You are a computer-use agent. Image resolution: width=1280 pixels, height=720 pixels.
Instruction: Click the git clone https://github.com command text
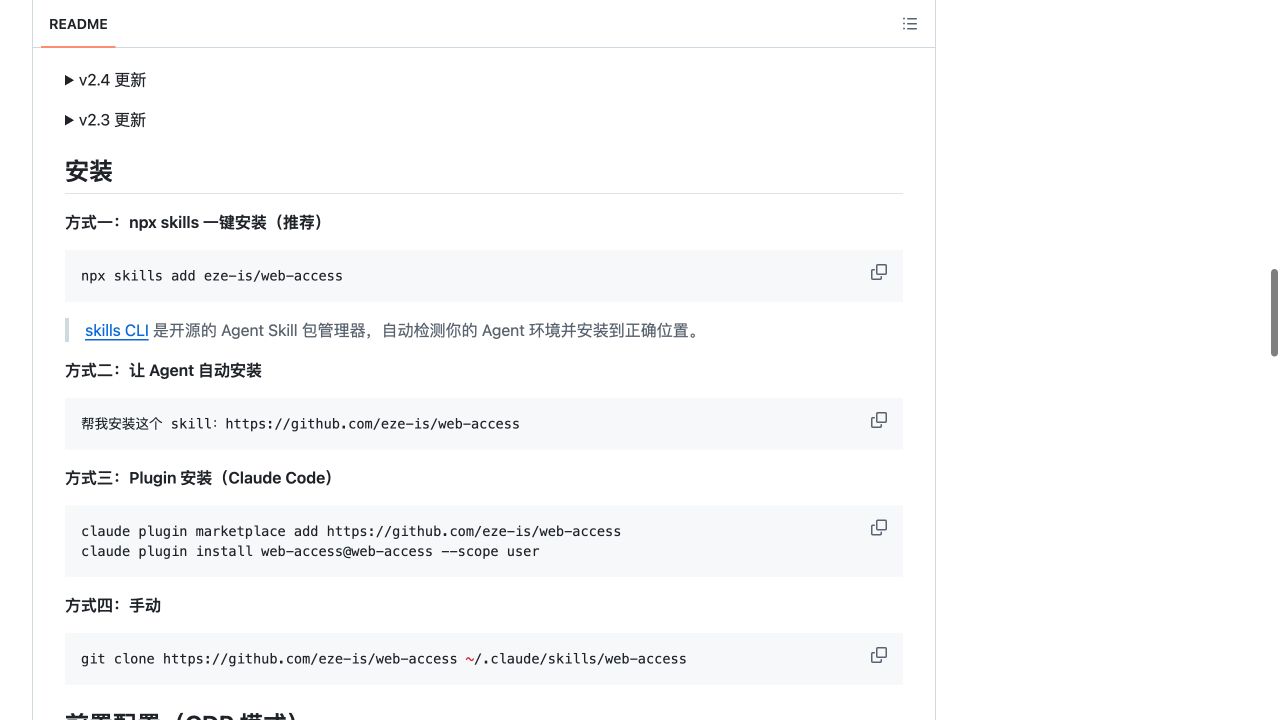[x=384, y=659]
